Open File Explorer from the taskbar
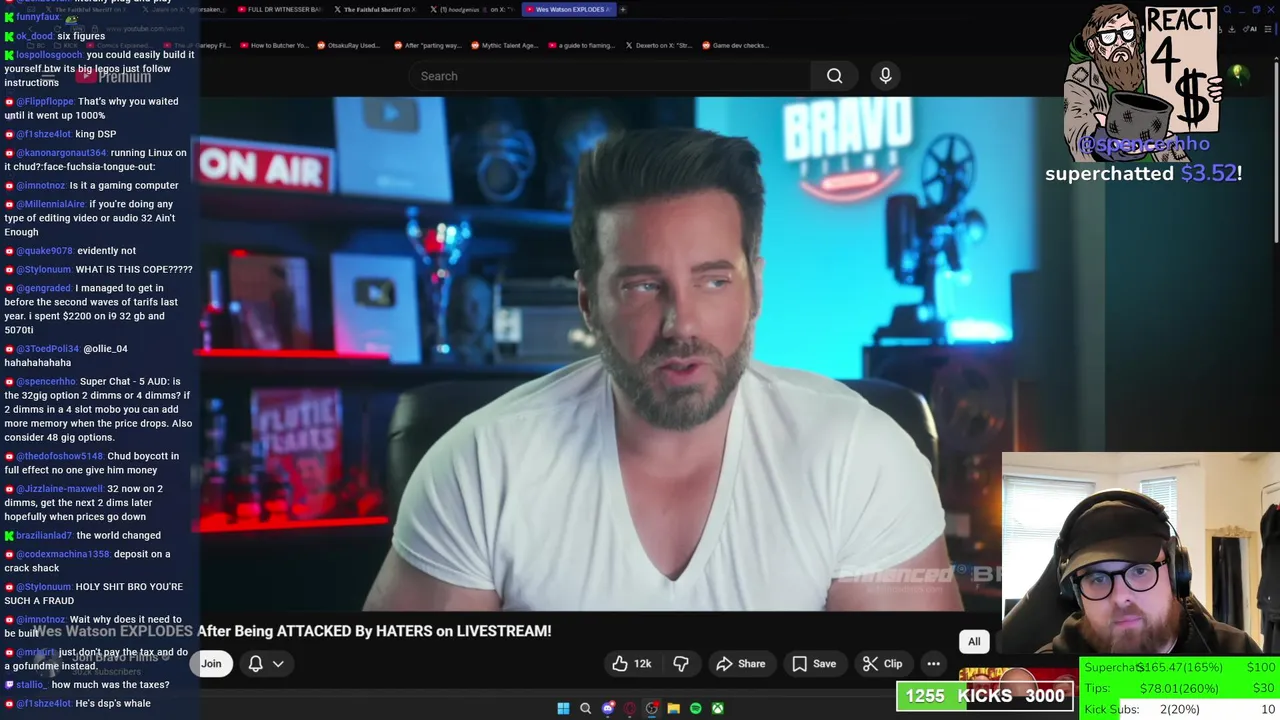The height and width of the screenshot is (720, 1280). [x=673, y=708]
